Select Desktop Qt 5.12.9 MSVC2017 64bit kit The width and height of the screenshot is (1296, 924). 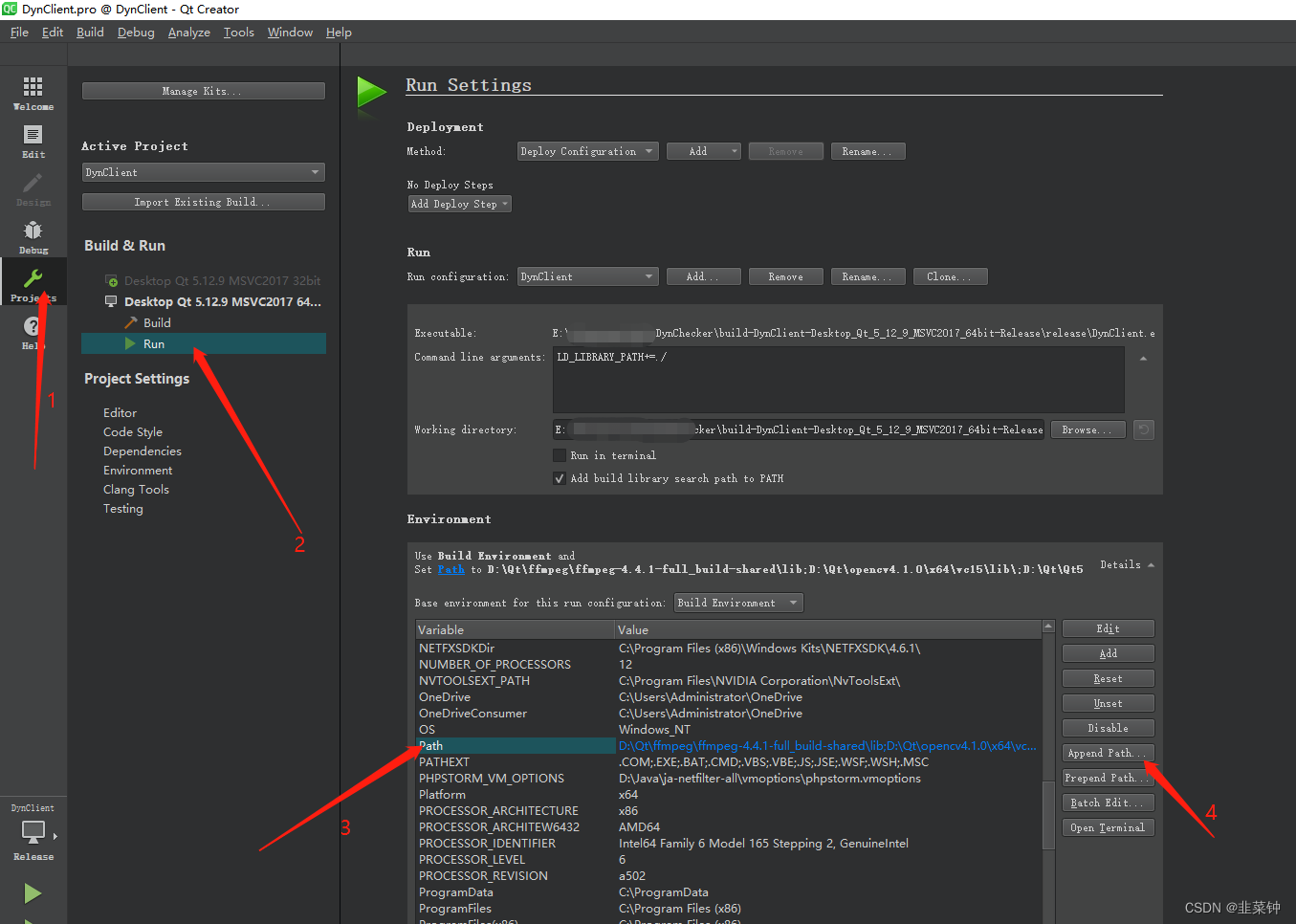[x=212, y=301]
